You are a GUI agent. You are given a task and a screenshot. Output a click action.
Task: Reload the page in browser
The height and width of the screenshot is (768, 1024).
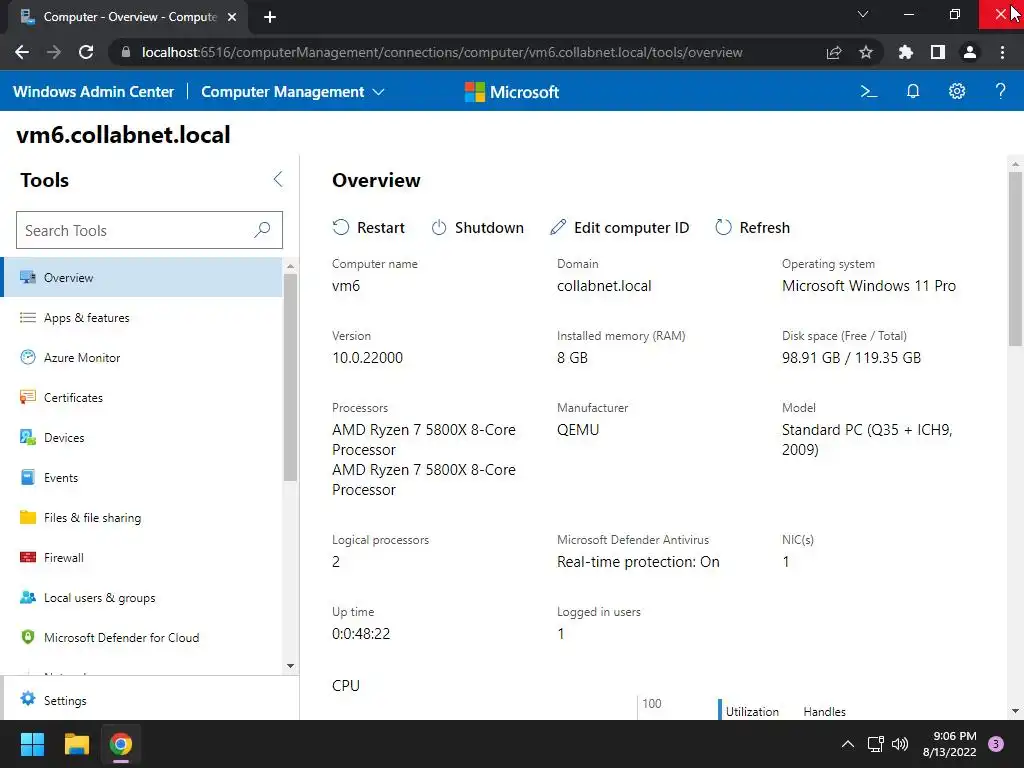(x=86, y=52)
